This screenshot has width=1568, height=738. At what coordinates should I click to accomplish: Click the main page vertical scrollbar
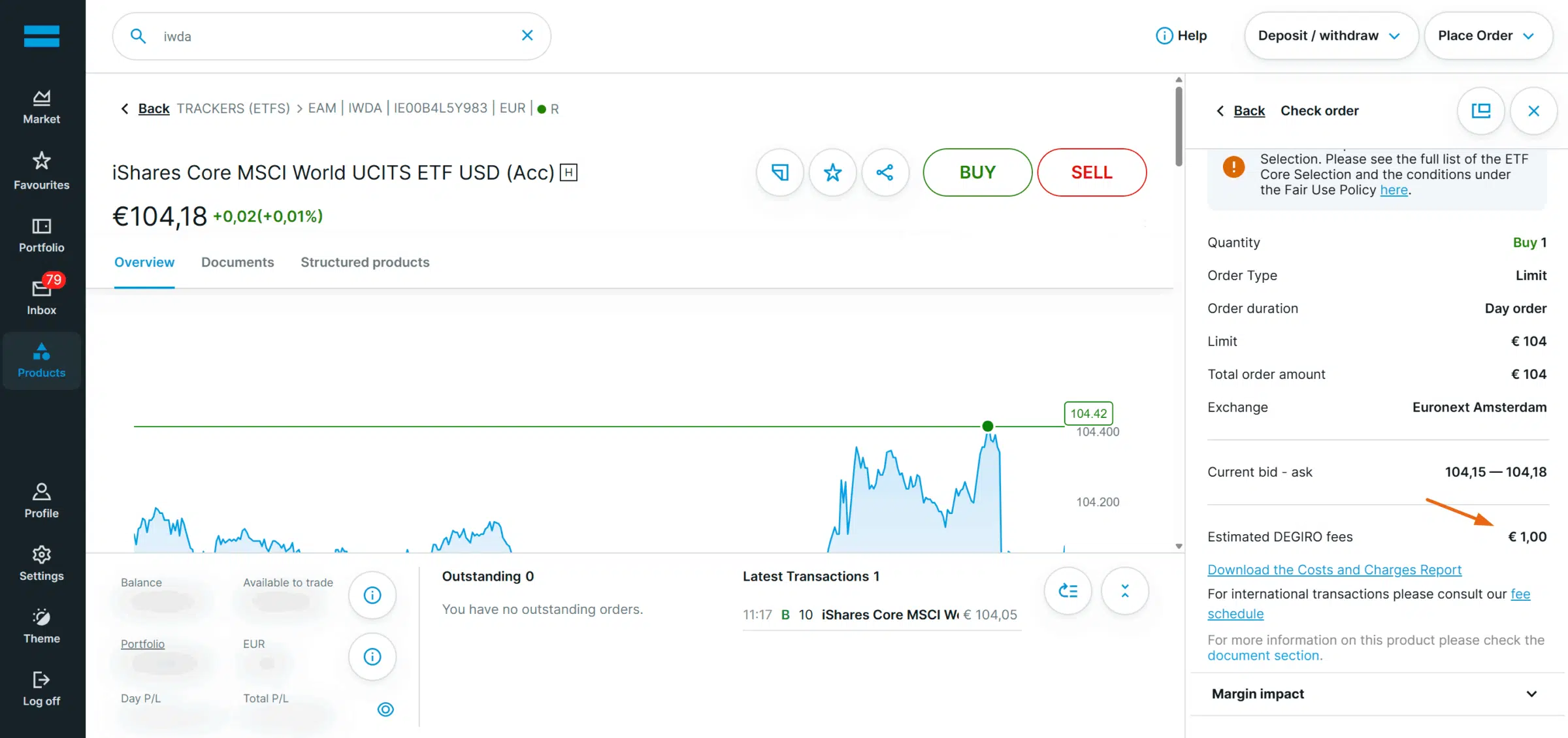[x=1179, y=127]
